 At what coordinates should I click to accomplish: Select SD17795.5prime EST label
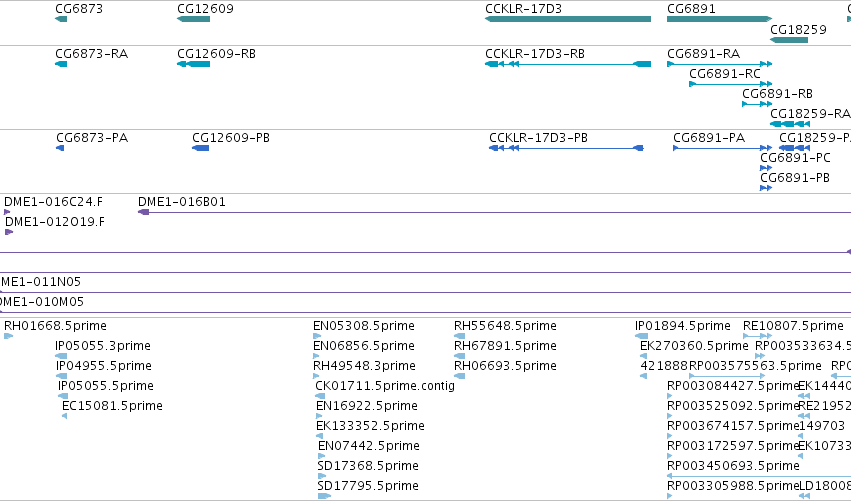[368, 486]
